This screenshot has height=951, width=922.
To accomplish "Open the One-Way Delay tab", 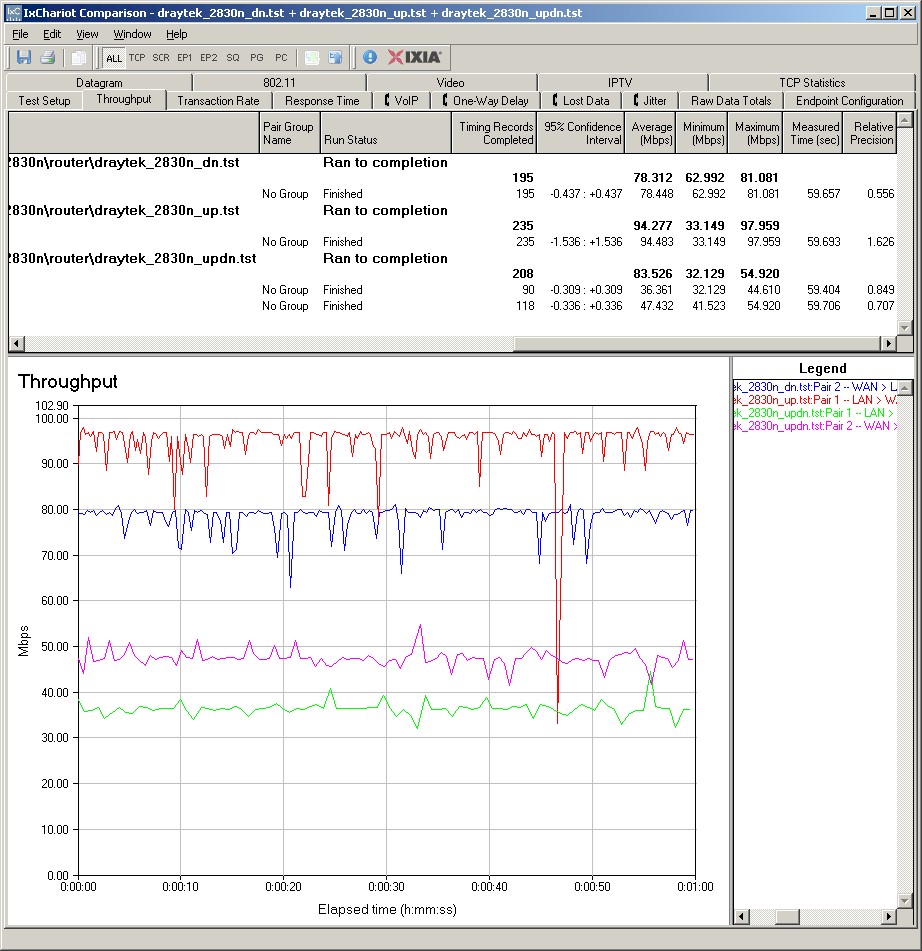I will click(485, 101).
